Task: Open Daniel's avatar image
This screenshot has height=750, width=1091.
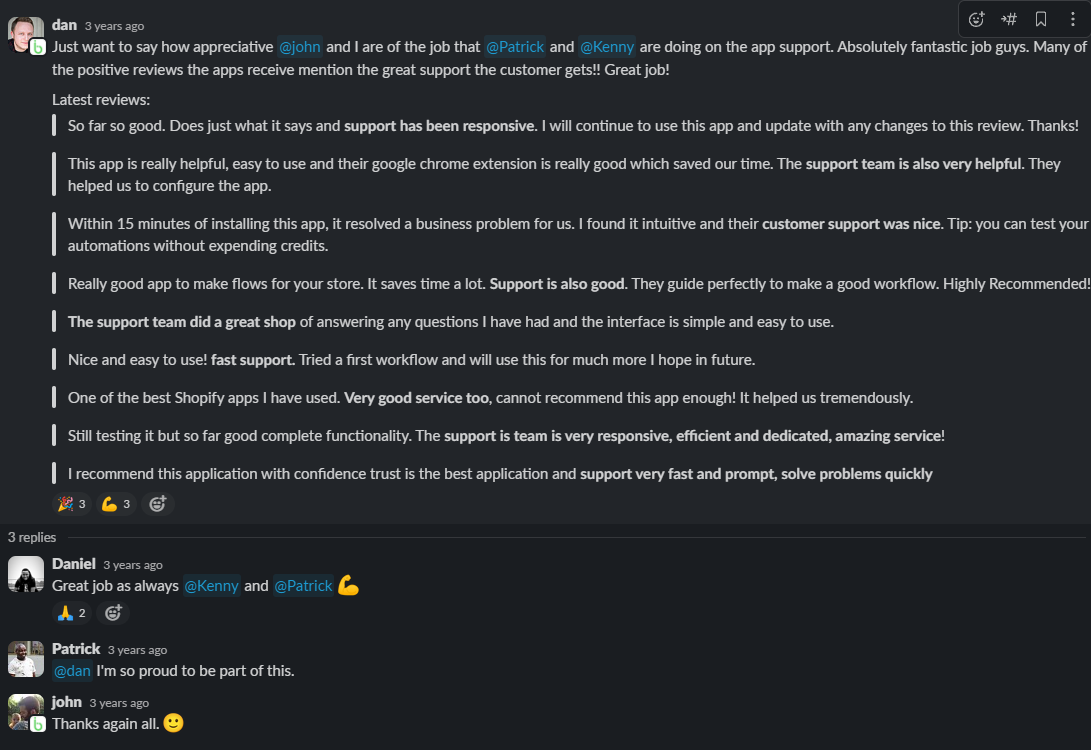Action: [26, 574]
